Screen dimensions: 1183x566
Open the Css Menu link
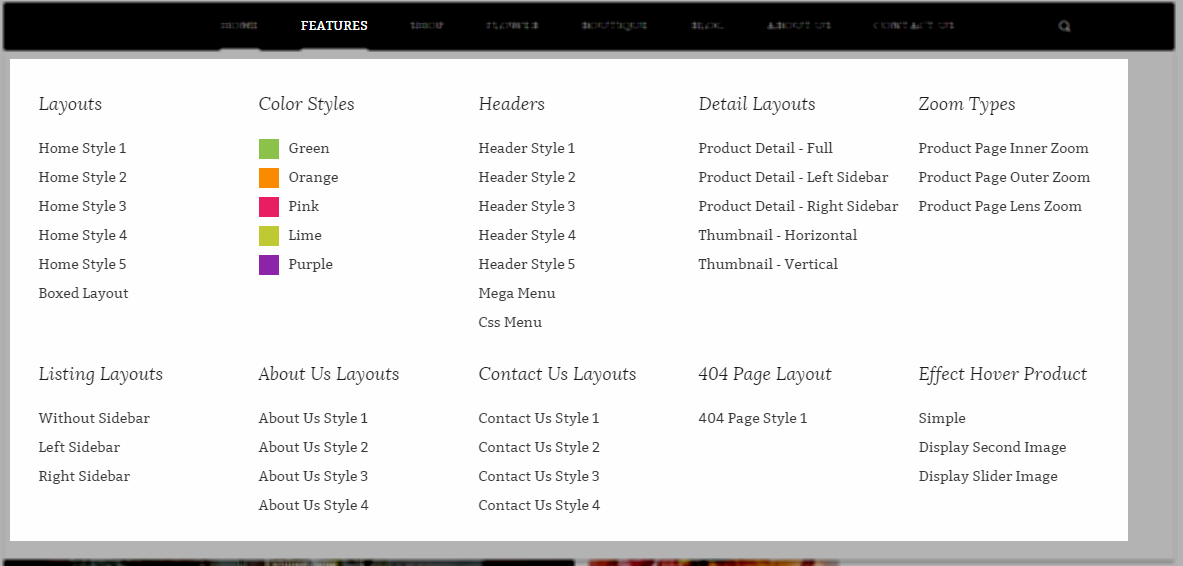(x=510, y=322)
